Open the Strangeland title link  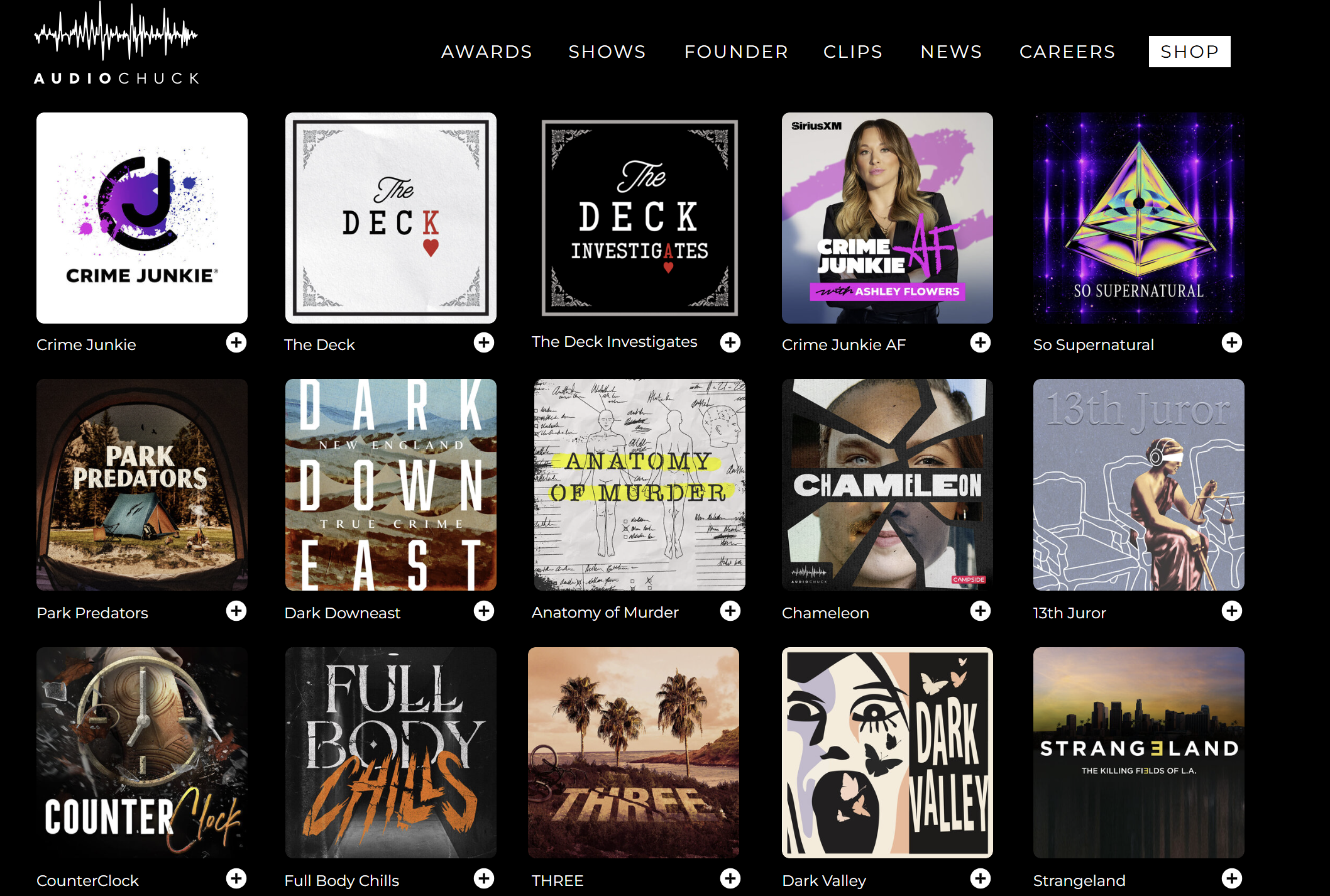click(x=1079, y=880)
